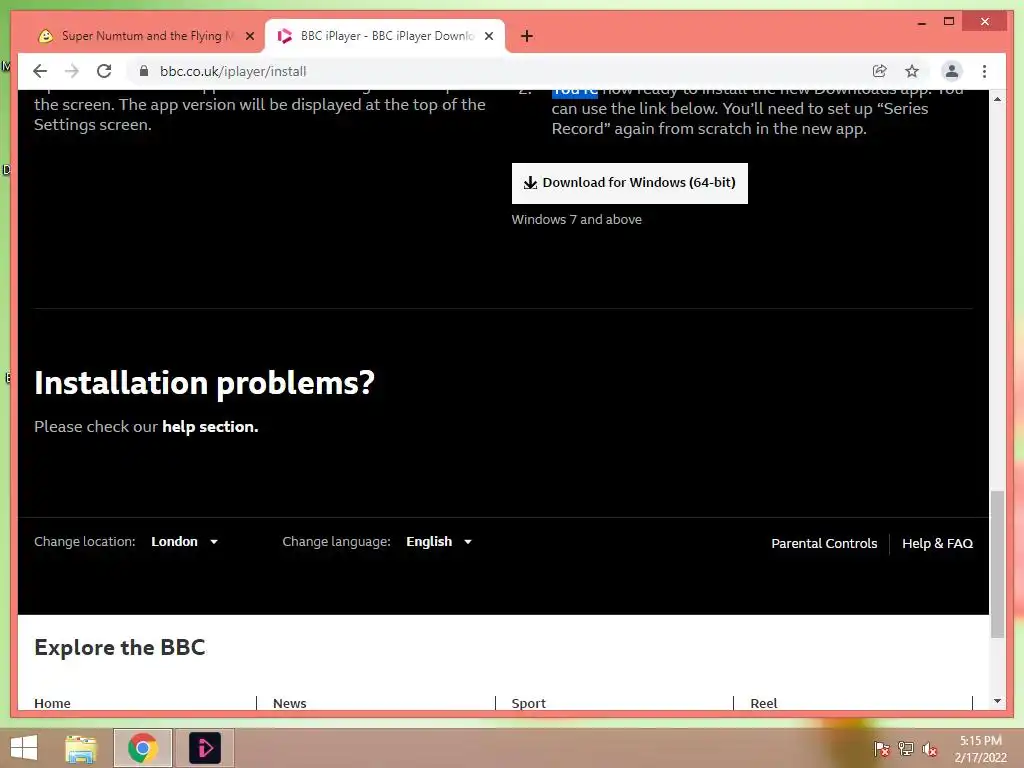This screenshot has width=1024, height=768.
Task: Click the Sport link under Explore the BBC
Action: [x=528, y=703]
